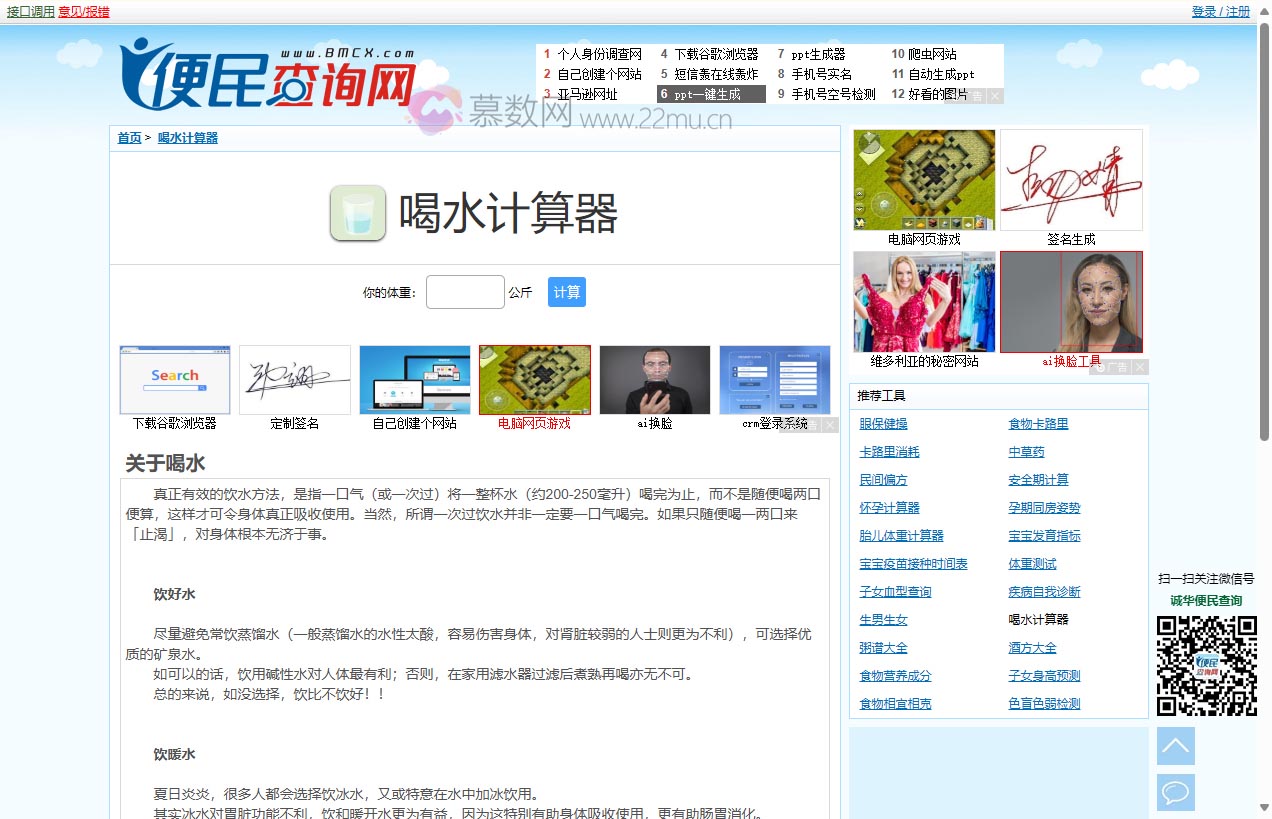Select the 签名生成 sample image in sidebar

point(1071,179)
